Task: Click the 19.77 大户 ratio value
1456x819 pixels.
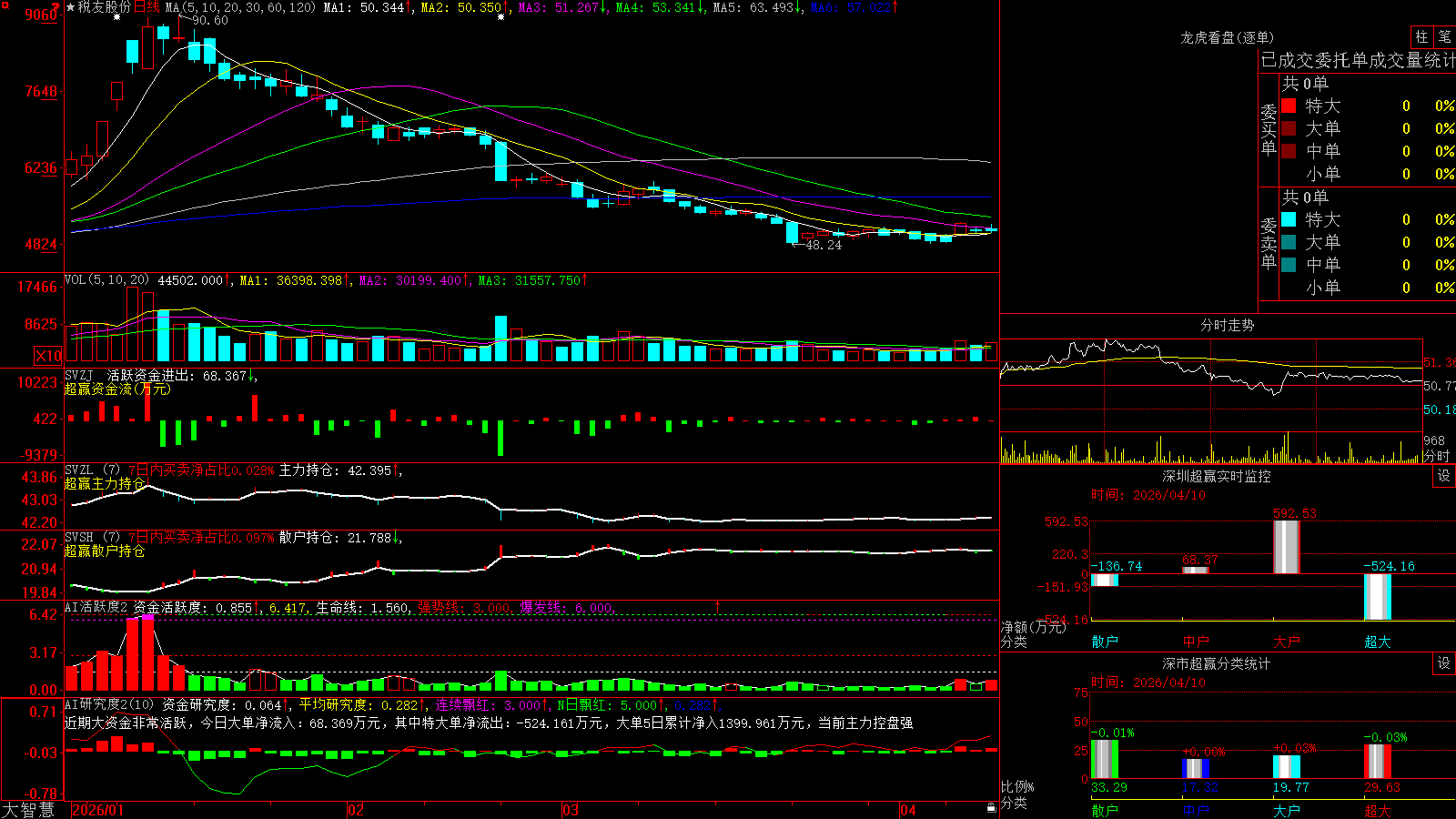Action: point(1290,787)
